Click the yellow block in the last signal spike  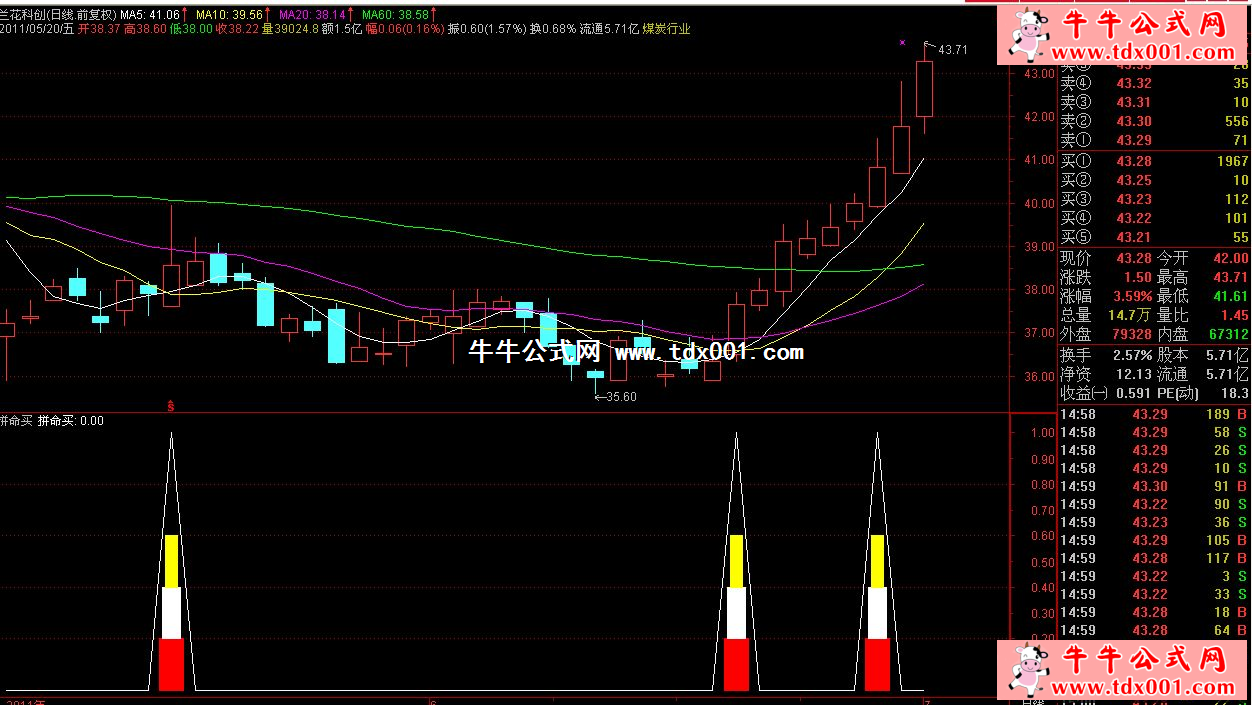tap(877, 560)
